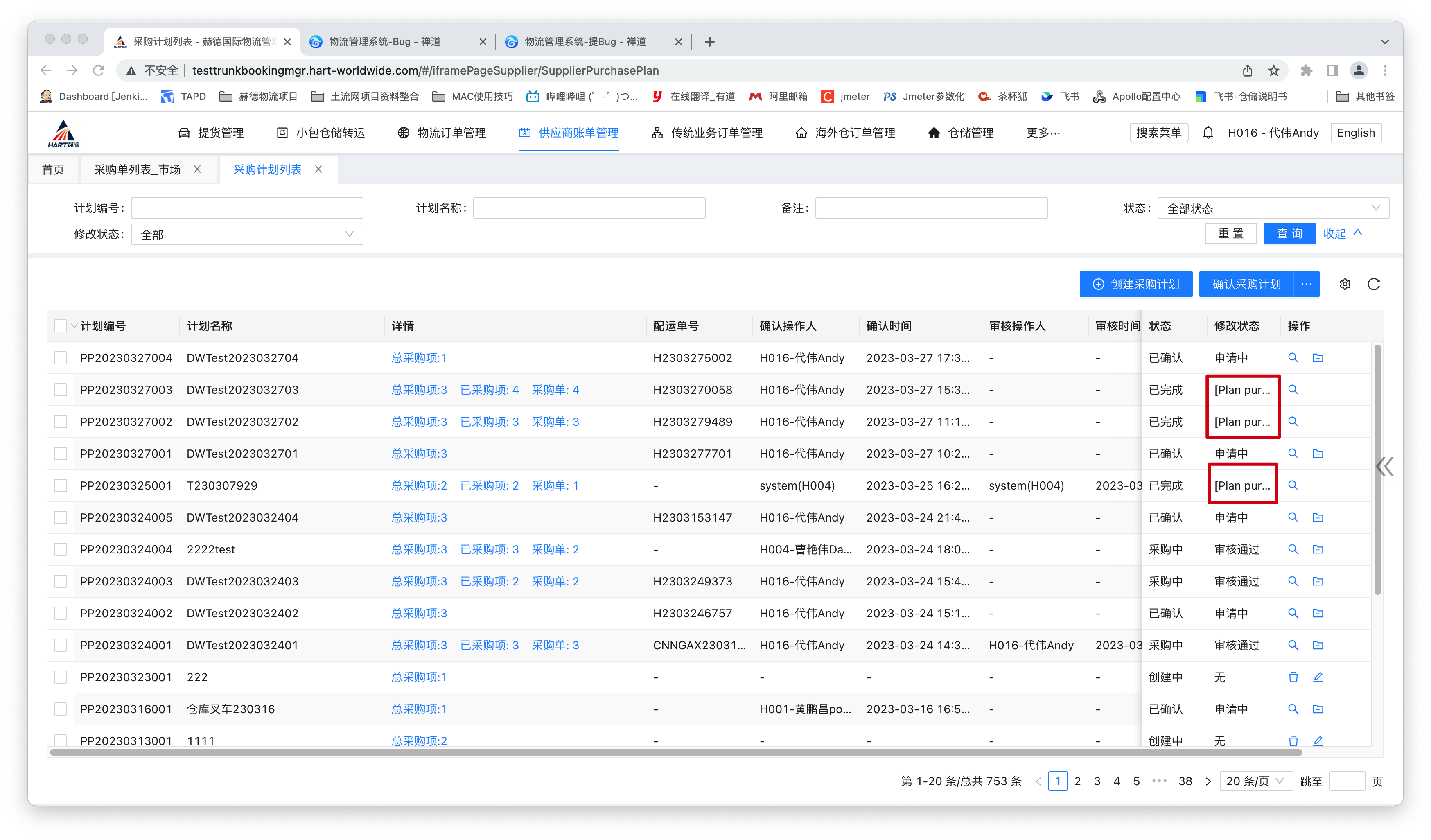Click the table refresh icon
The height and width of the screenshot is (840, 1431).
click(x=1373, y=284)
